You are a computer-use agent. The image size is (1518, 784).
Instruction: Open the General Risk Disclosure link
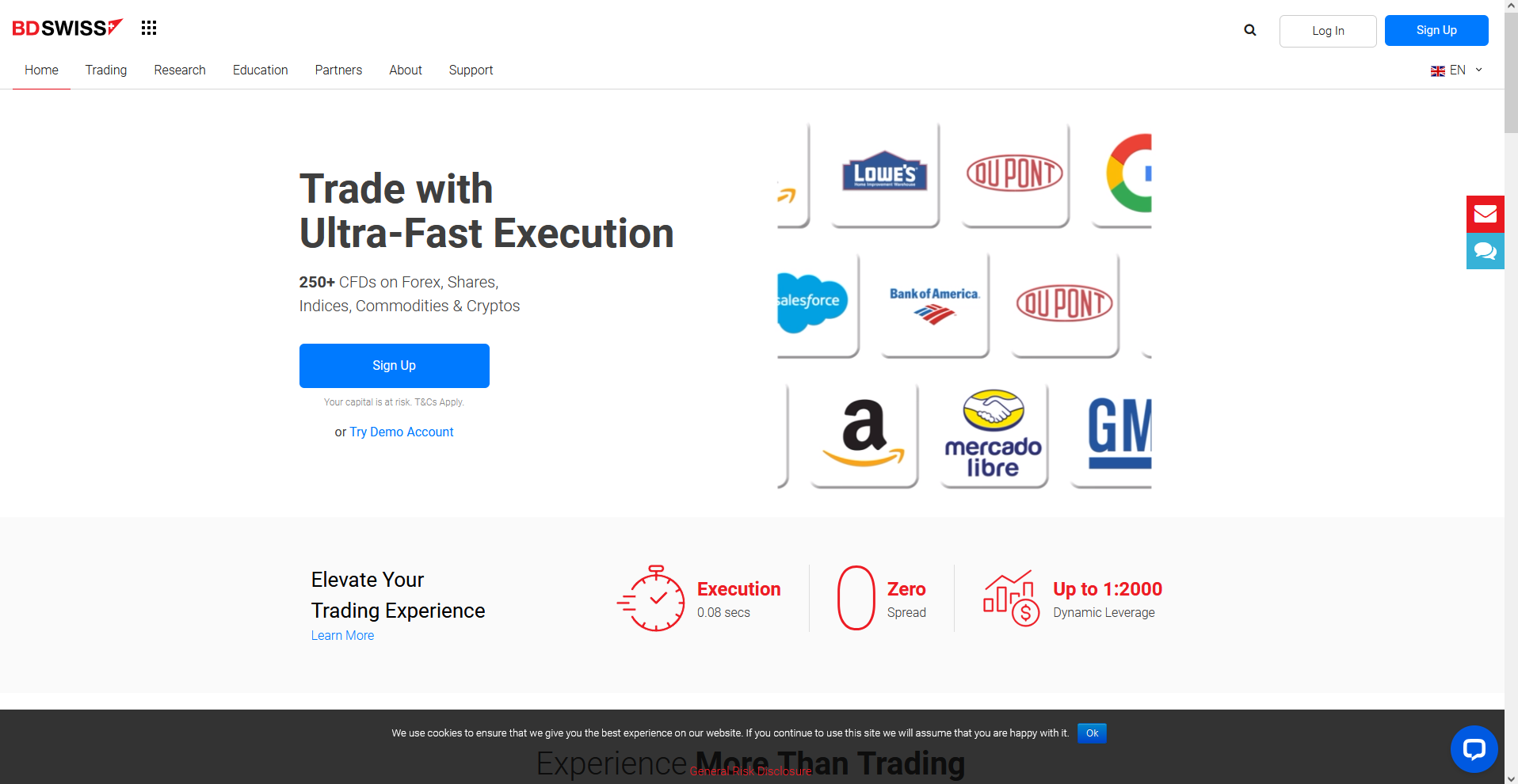click(750, 771)
